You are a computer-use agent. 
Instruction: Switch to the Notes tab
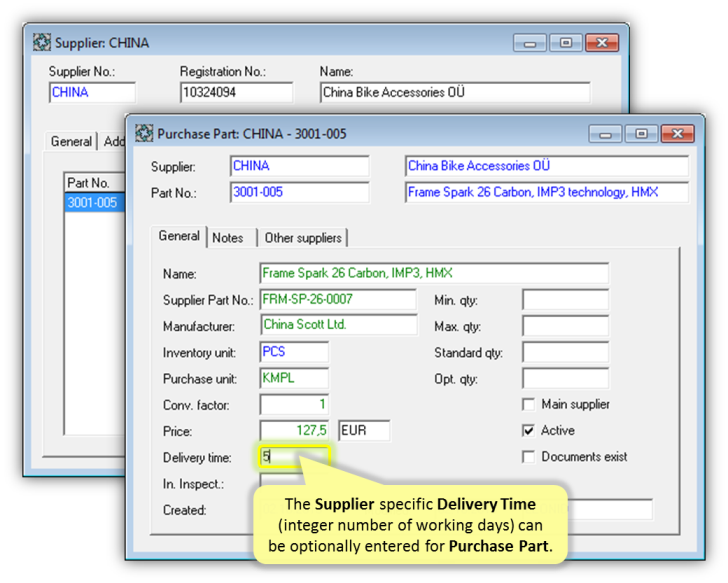227,237
